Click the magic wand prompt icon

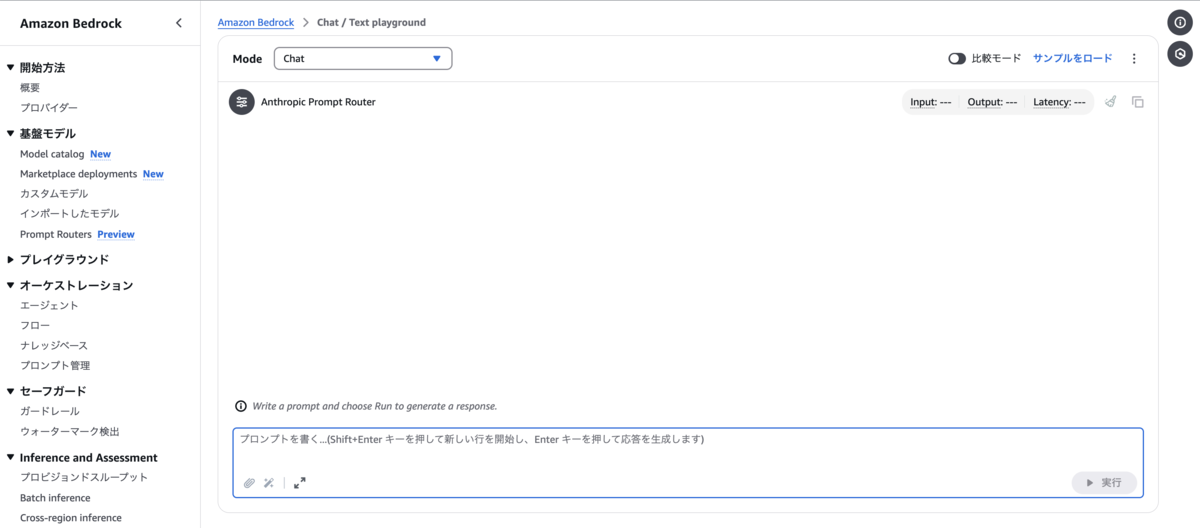pos(269,482)
